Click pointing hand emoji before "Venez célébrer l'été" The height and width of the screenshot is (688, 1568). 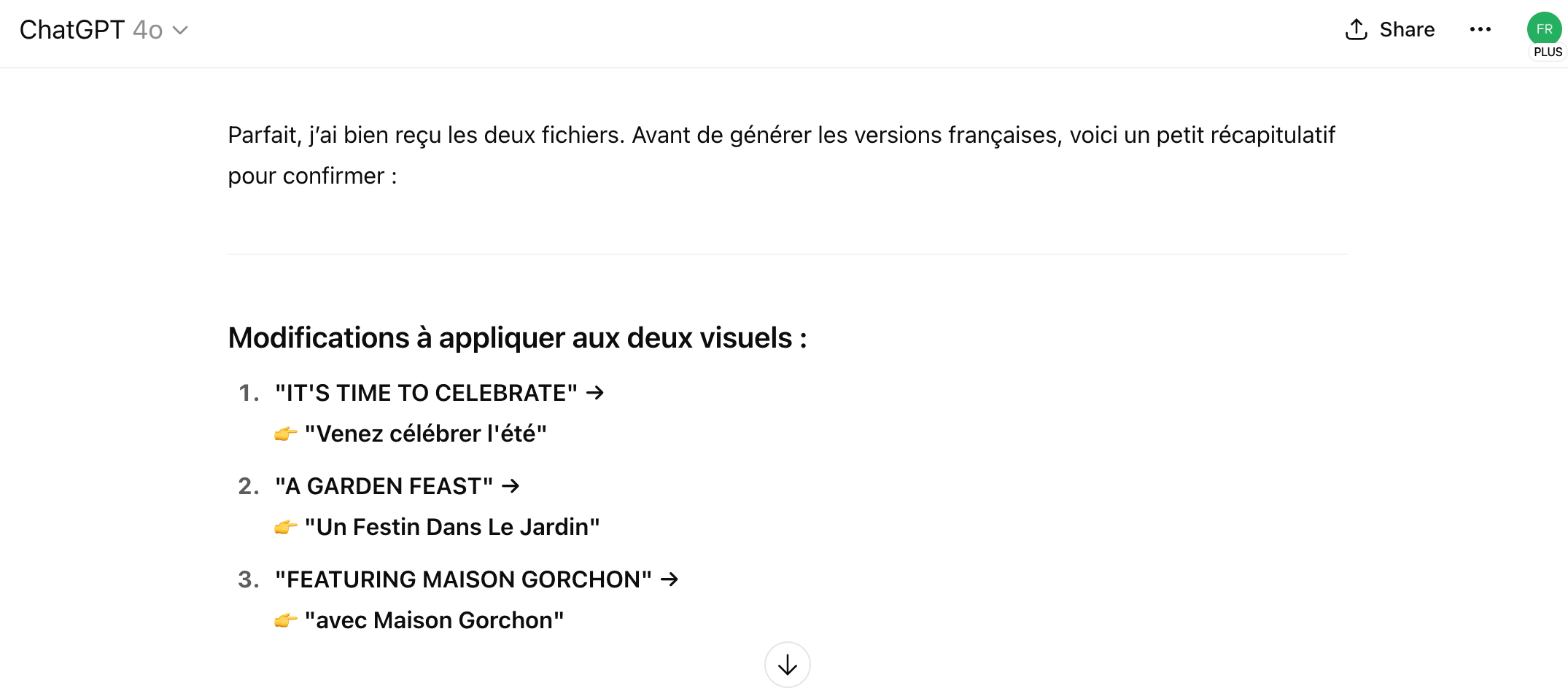coord(285,434)
